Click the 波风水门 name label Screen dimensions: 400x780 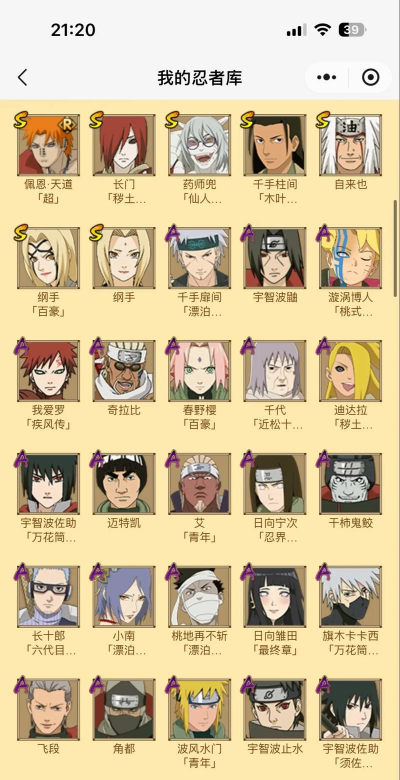tap(200, 749)
